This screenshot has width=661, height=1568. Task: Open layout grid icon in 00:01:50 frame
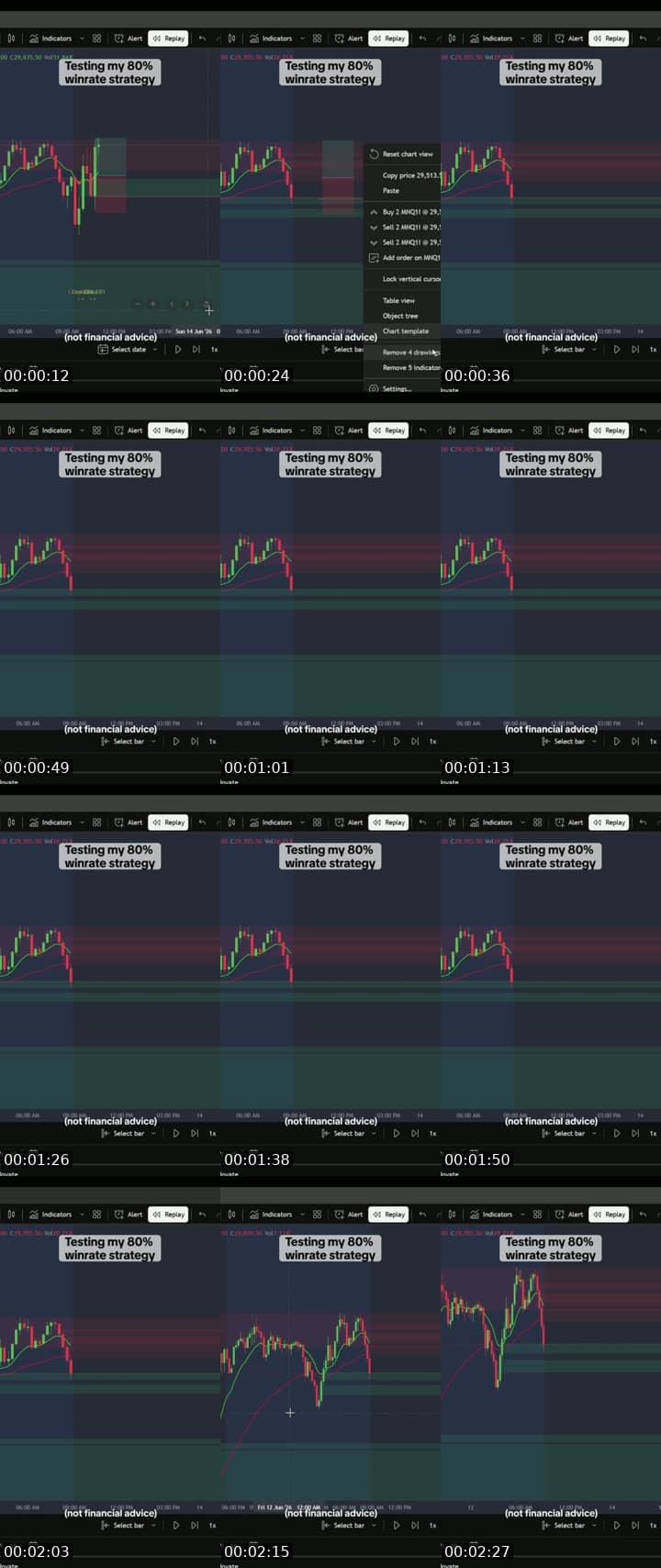pos(537,823)
